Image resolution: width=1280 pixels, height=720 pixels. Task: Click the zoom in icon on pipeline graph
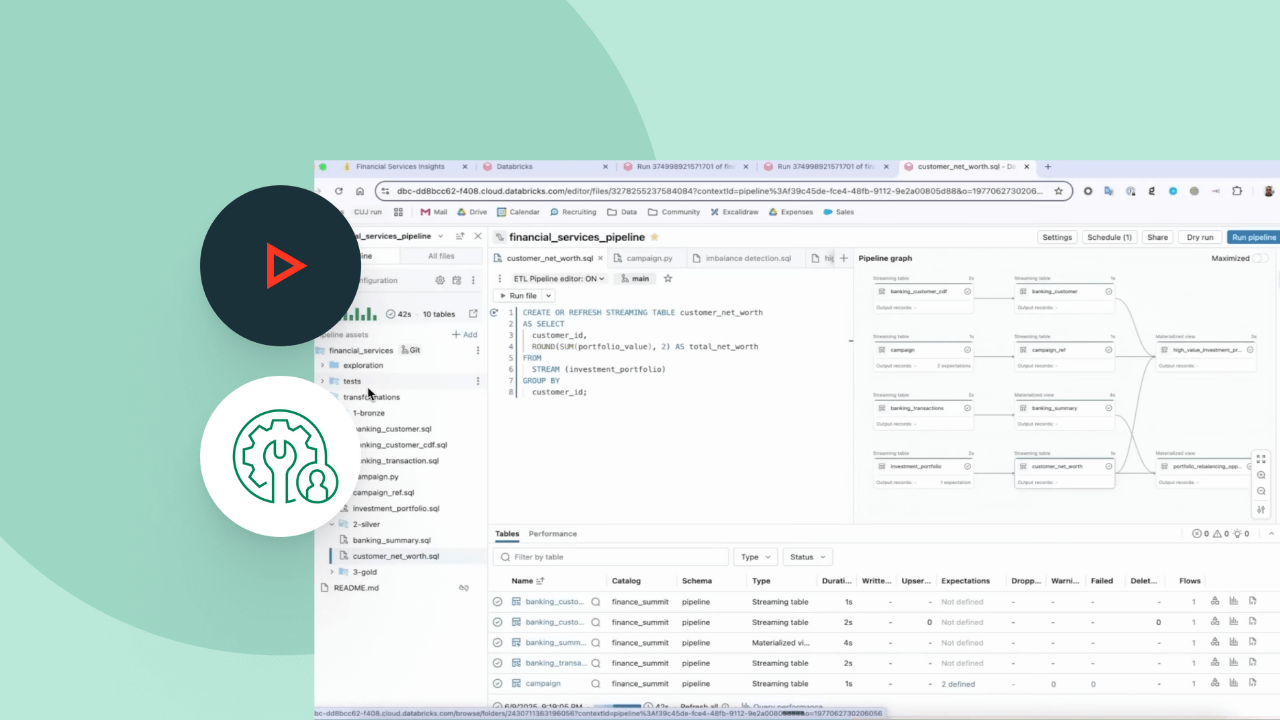coord(1261,475)
